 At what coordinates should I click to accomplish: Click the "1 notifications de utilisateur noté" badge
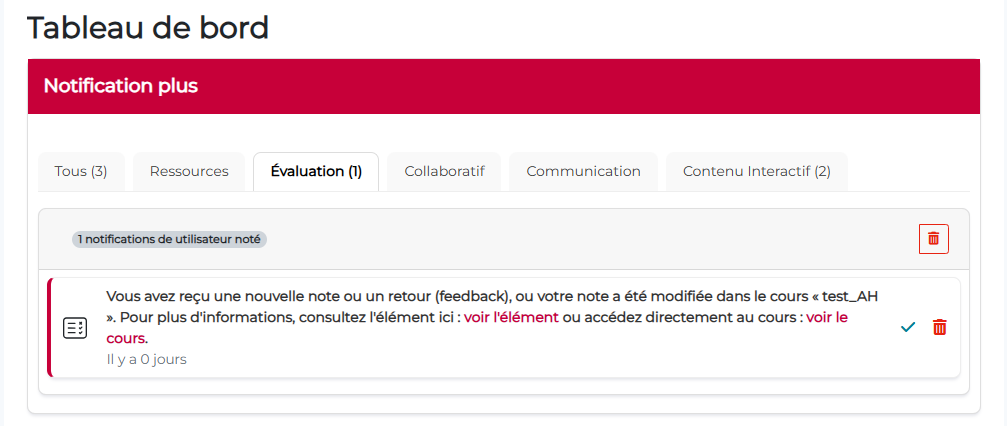coord(169,240)
